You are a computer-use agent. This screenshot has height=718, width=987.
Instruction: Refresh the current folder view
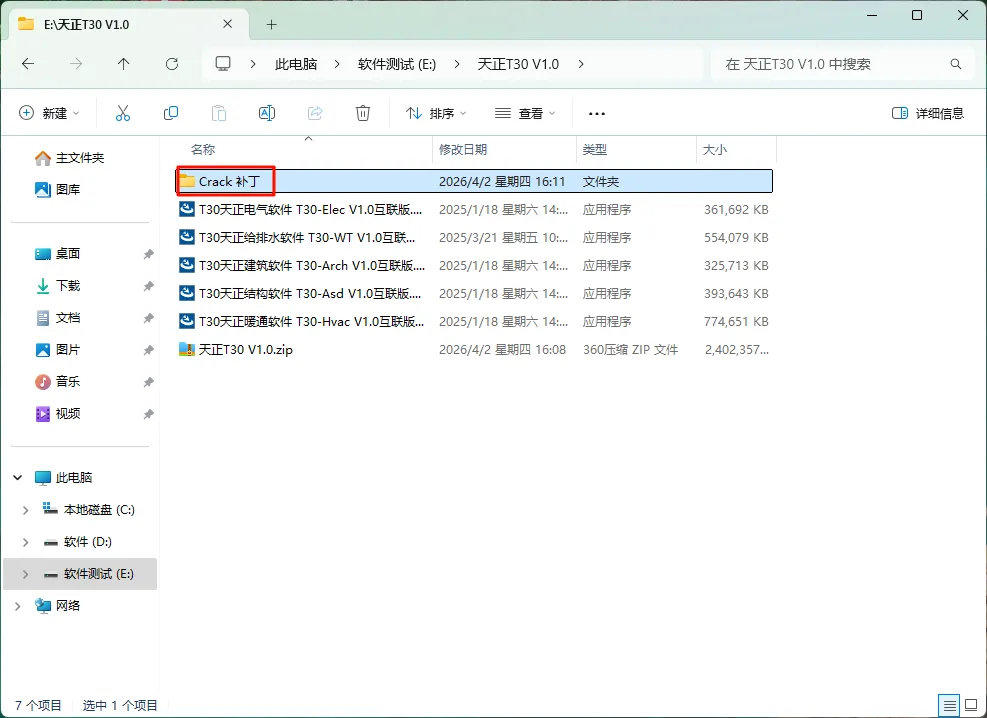[172, 64]
